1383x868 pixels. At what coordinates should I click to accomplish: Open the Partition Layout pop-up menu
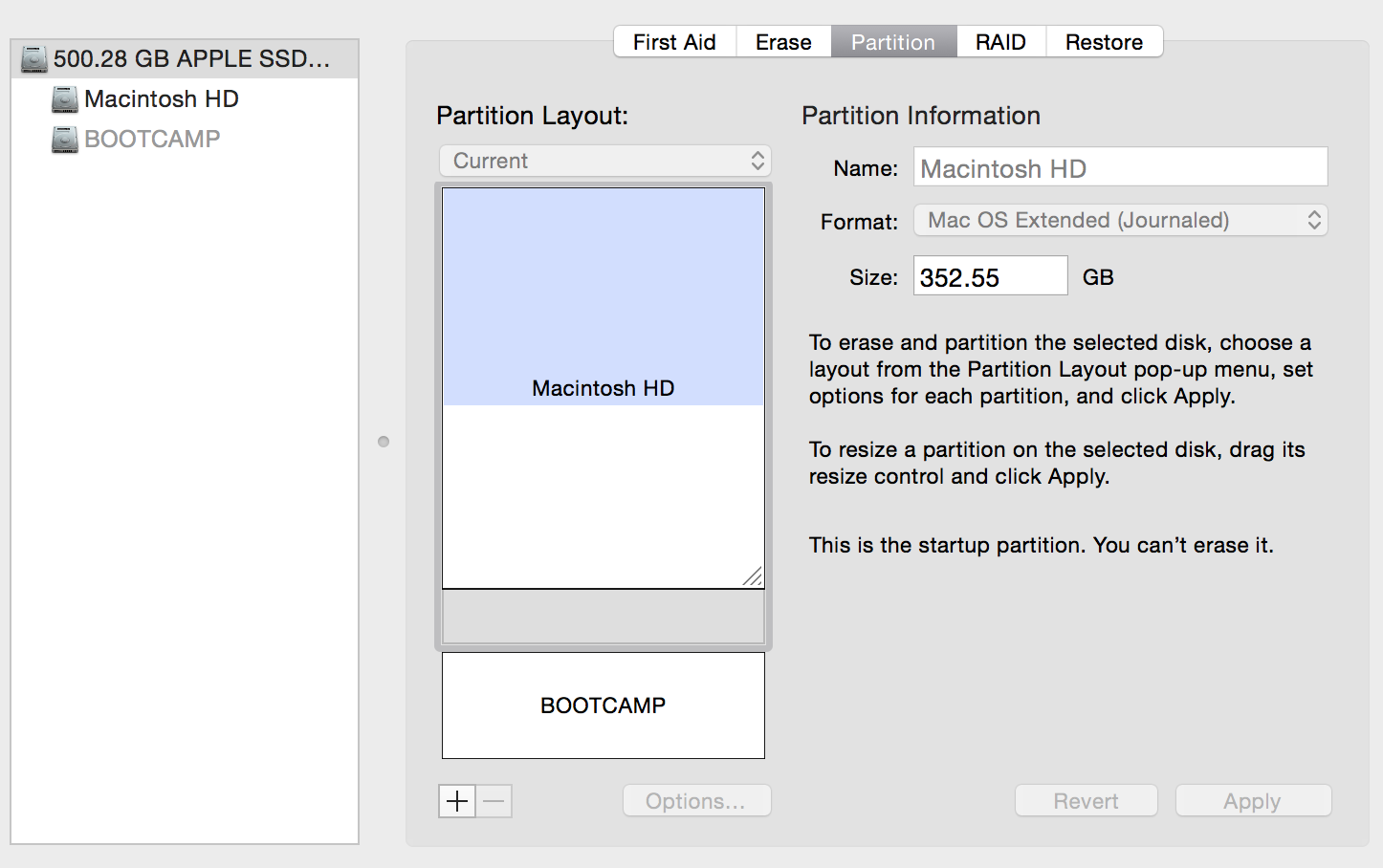604,161
